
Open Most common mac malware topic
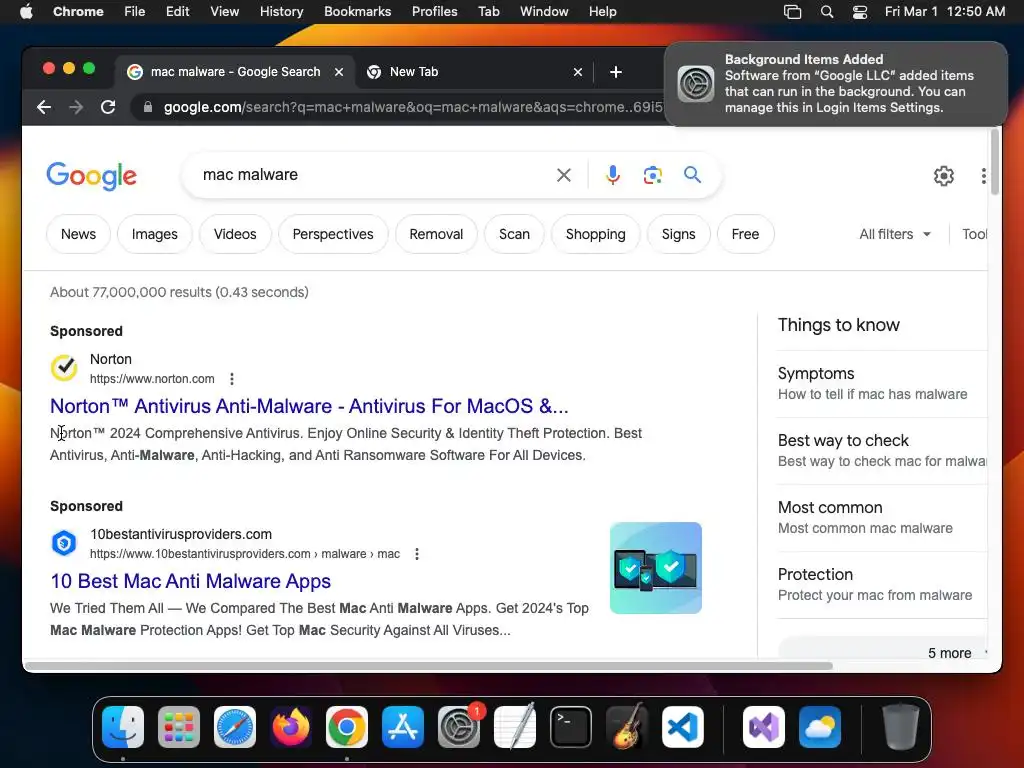881,517
